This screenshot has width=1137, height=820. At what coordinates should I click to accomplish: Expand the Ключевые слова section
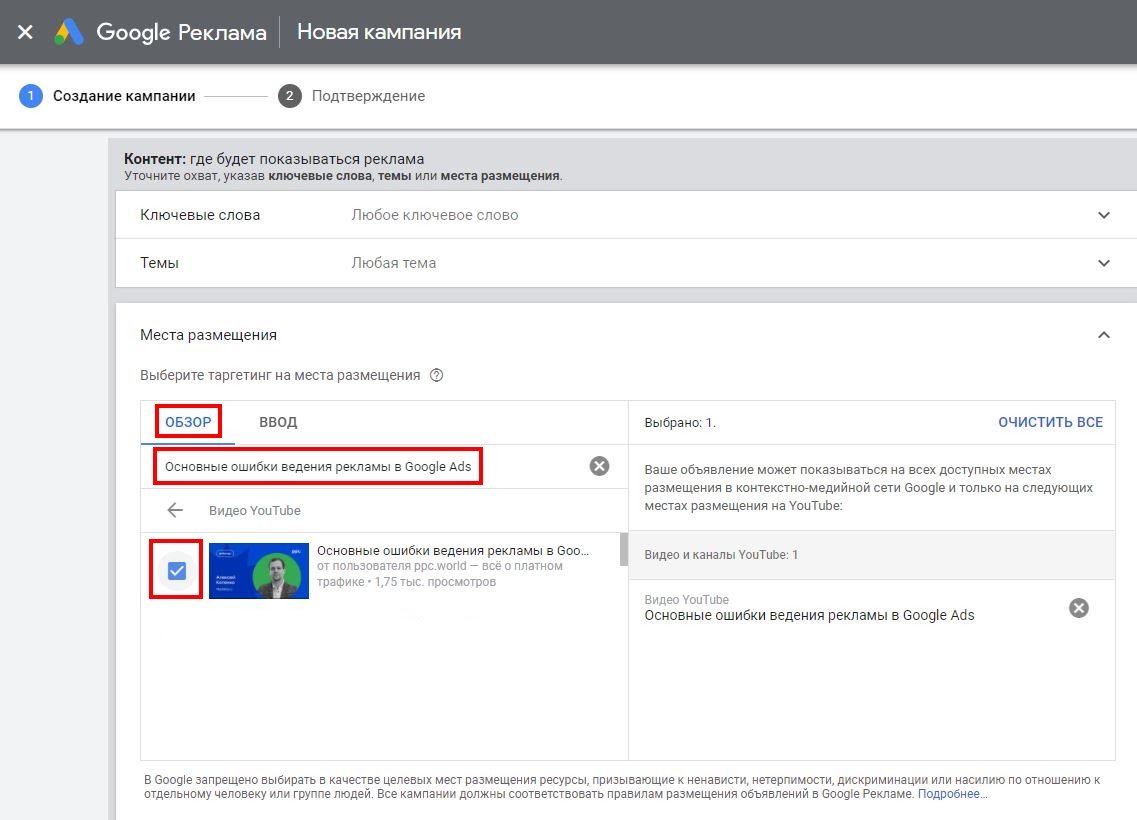tap(1104, 215)
